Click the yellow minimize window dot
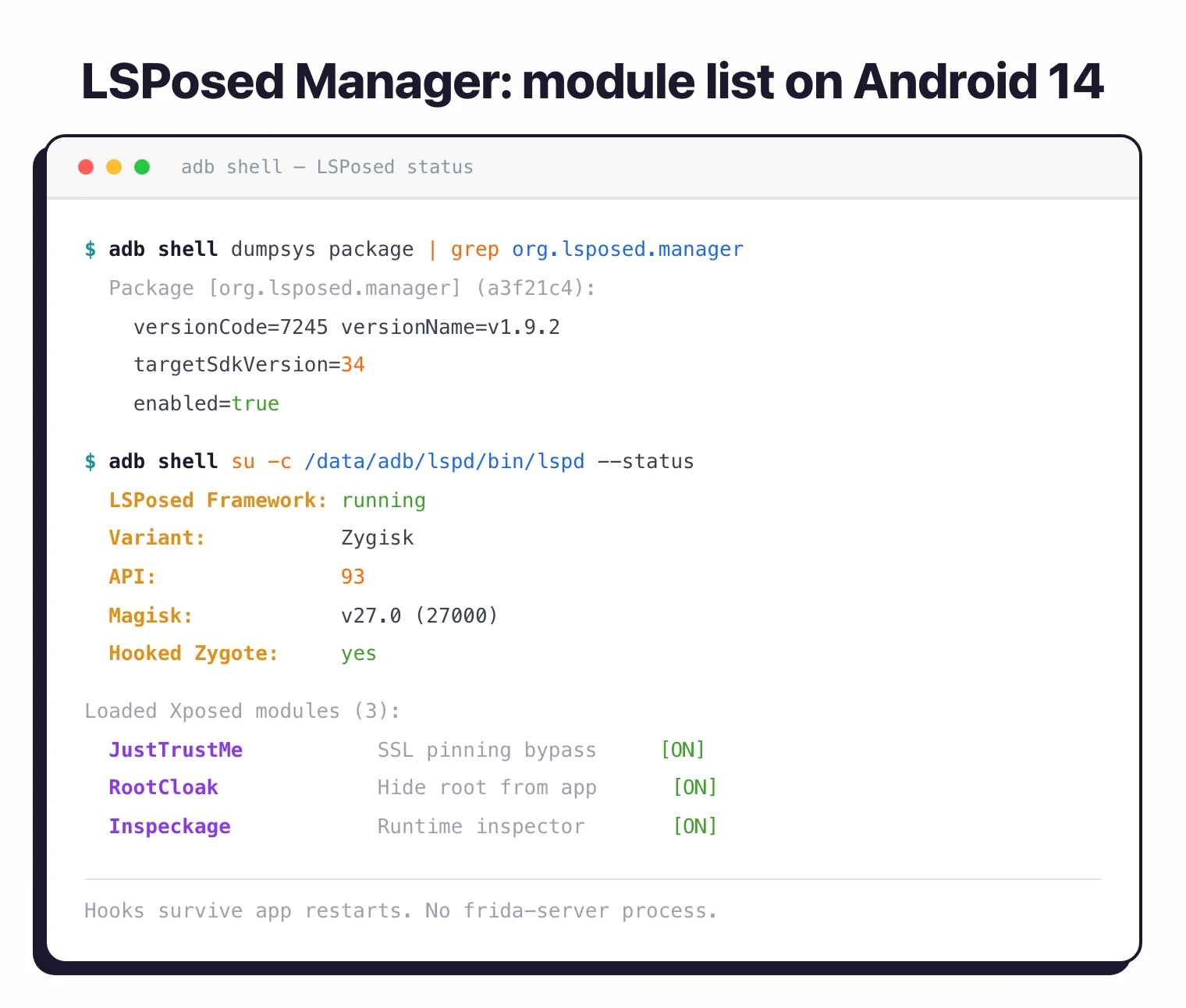Screen dimensions: 1186x1008 (x=114, y=167)
